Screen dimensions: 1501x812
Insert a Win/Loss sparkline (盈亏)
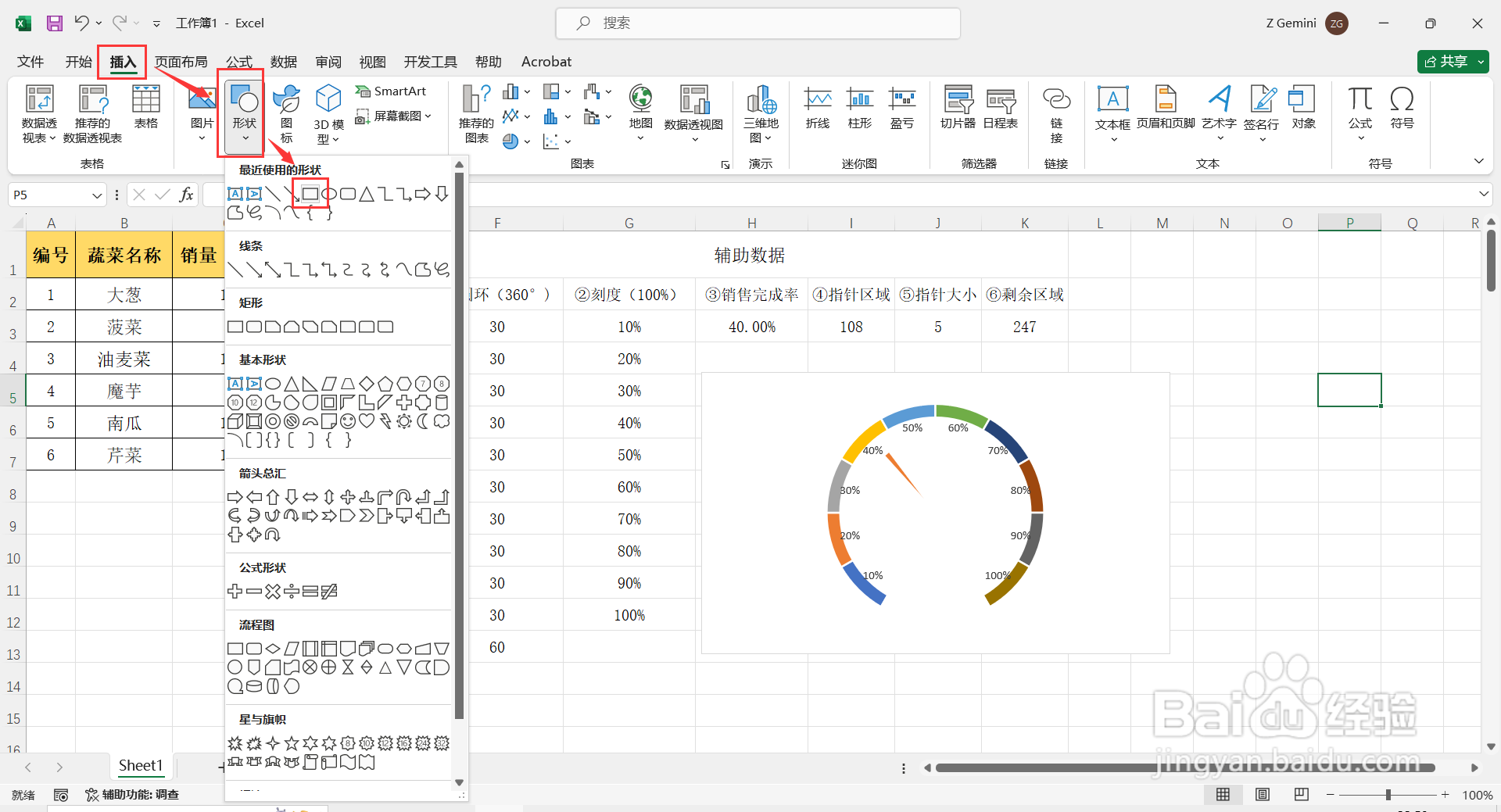coord(902,108)
